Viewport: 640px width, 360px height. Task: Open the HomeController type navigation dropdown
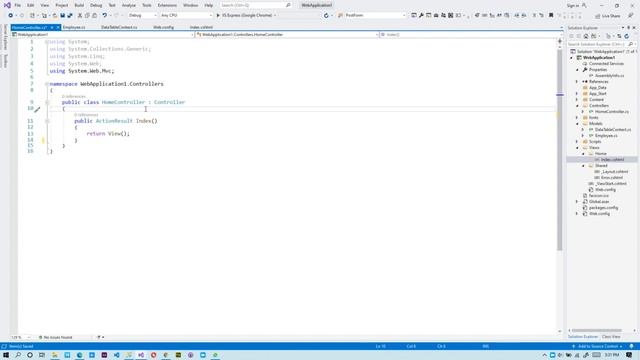click(x=287, y=35)
